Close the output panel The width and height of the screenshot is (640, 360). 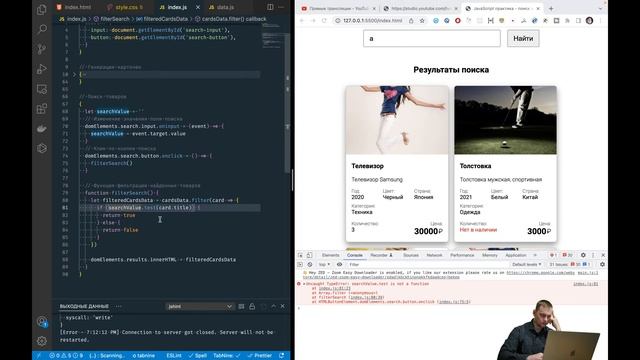[282, 306]
